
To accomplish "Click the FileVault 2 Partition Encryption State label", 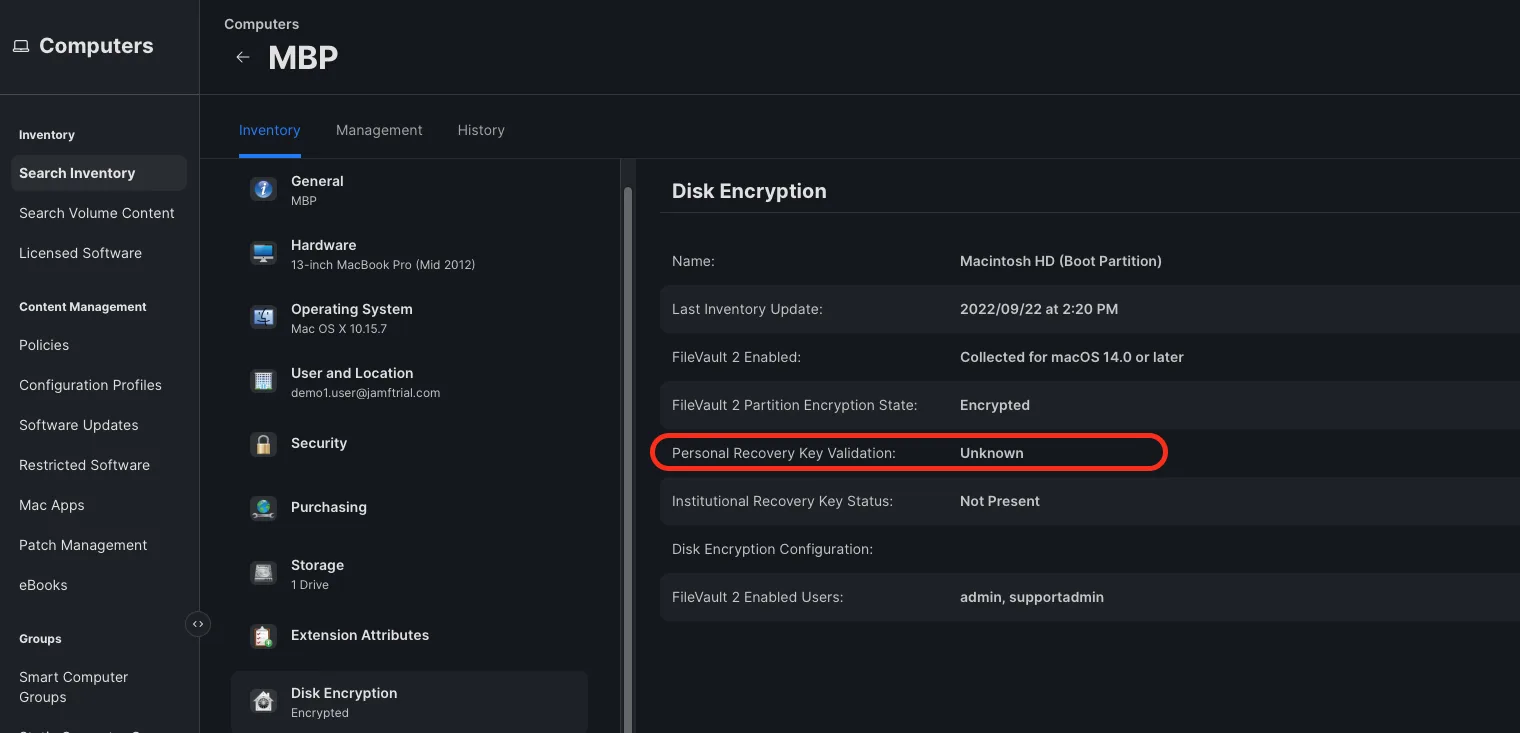I will [795, 405].
